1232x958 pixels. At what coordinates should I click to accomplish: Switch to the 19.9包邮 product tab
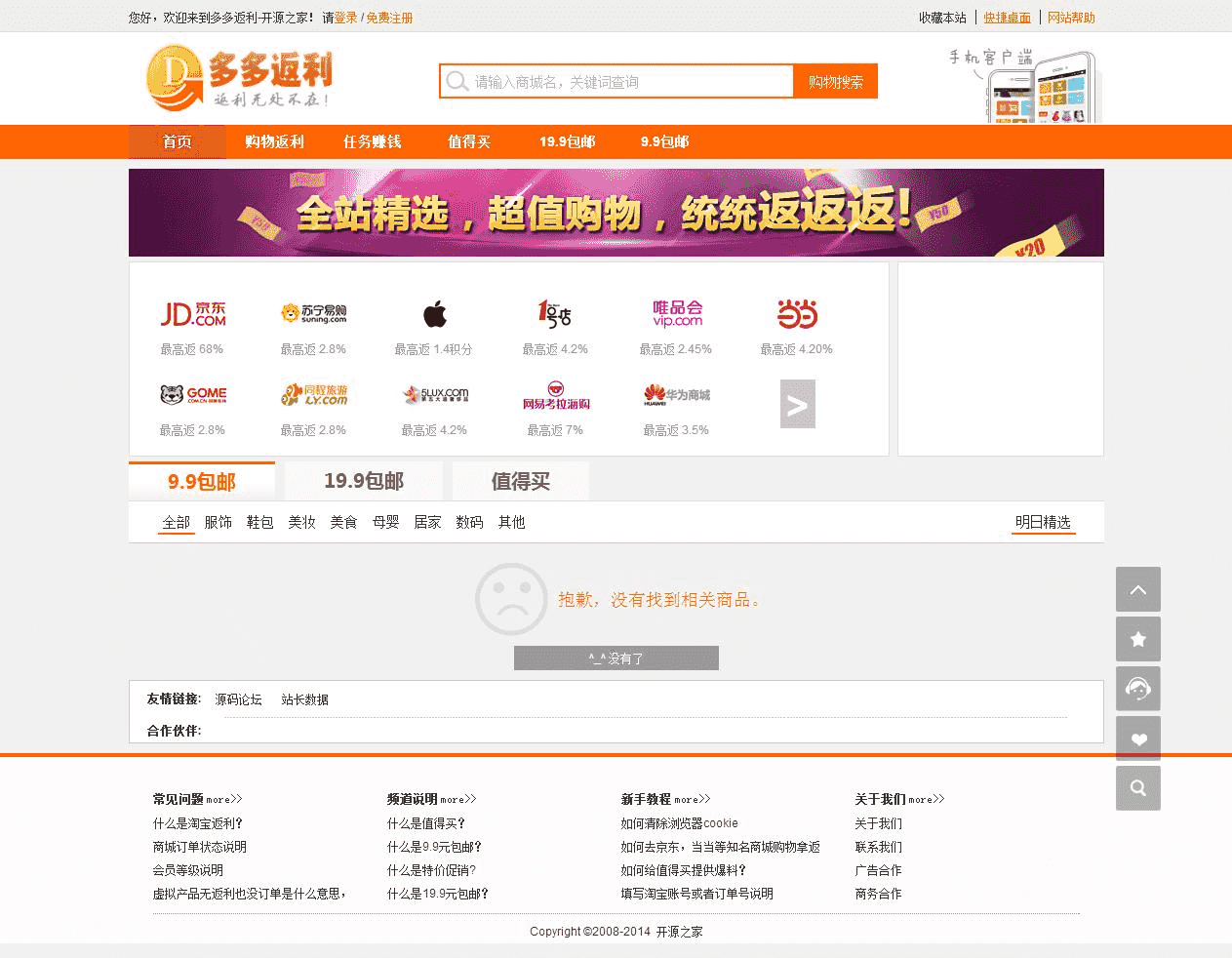pyautogui.click(x=364, y=481)
